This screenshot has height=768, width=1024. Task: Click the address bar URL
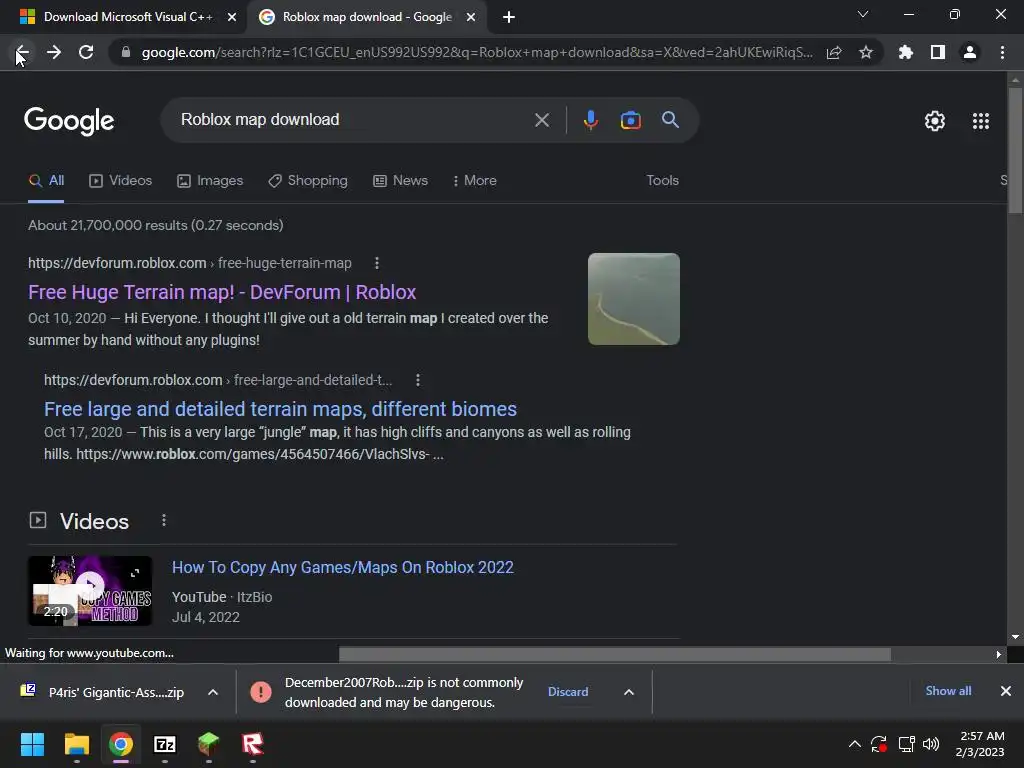pyautogui.click(x=477, y=52)
